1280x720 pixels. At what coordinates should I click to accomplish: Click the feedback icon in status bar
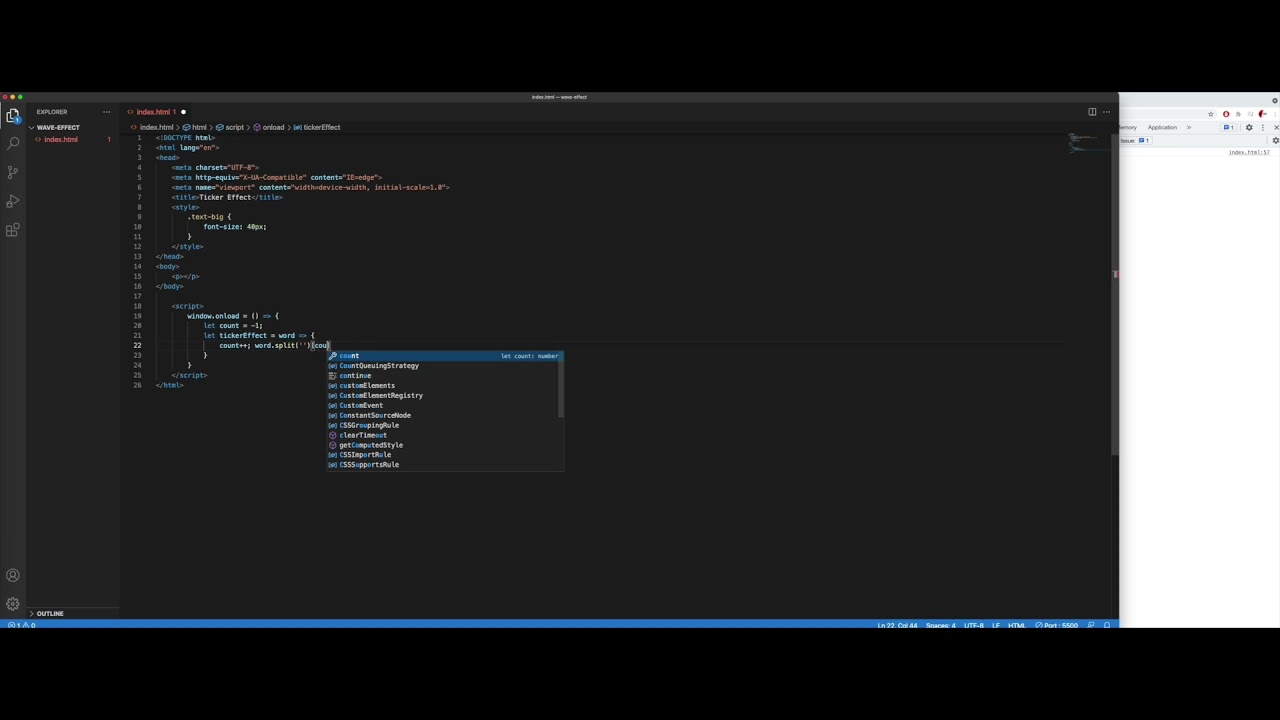point(1091,625)
